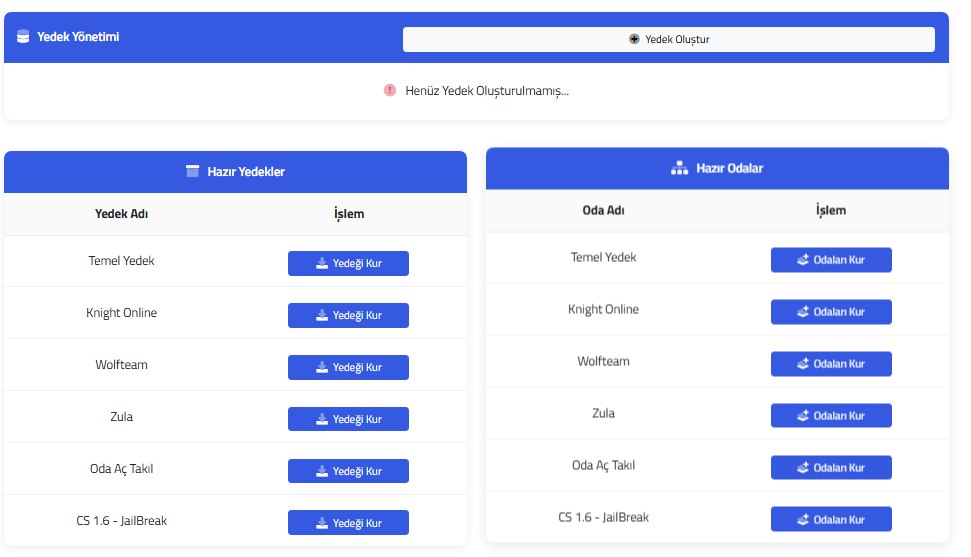Viewport: 971px width, 557px height.
Task: Click download icon for CS 1.6 - JailBreak backup
Action: [321, 523]
